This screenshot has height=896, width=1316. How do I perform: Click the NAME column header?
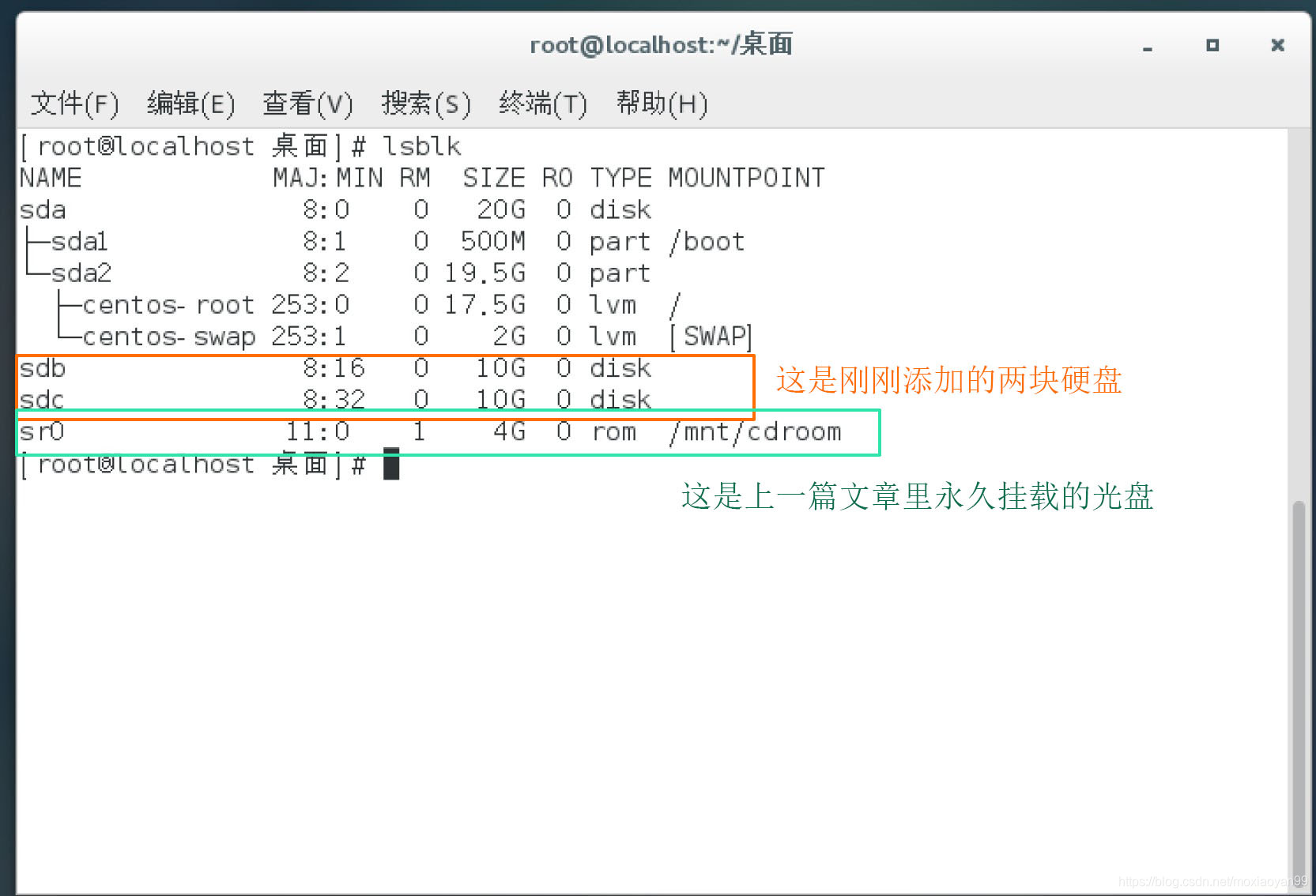tap(51, 178)
